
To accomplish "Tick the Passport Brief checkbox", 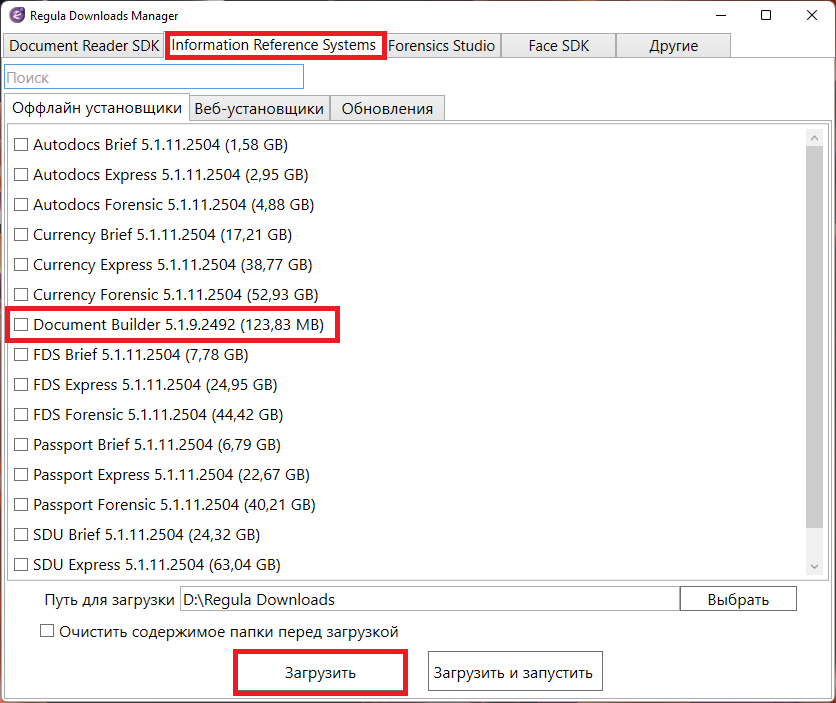I will point(21,445).
